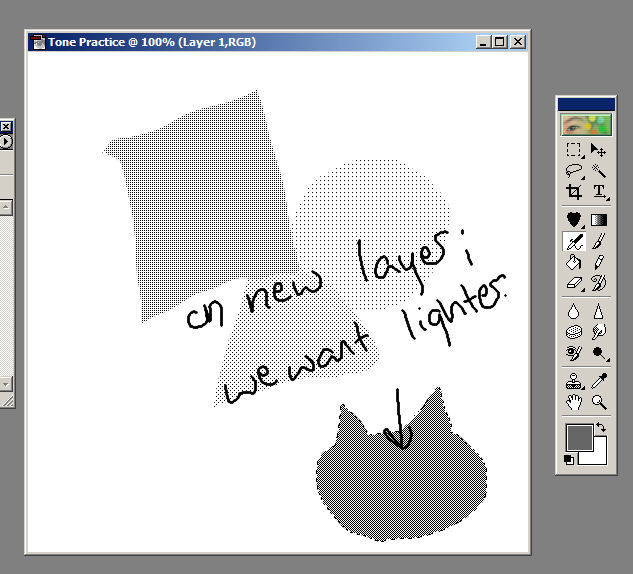The width and height of the screenshot is (633, 574).
Task: Maximize the Tone Practice document window
Action: (x=500, y=42)
